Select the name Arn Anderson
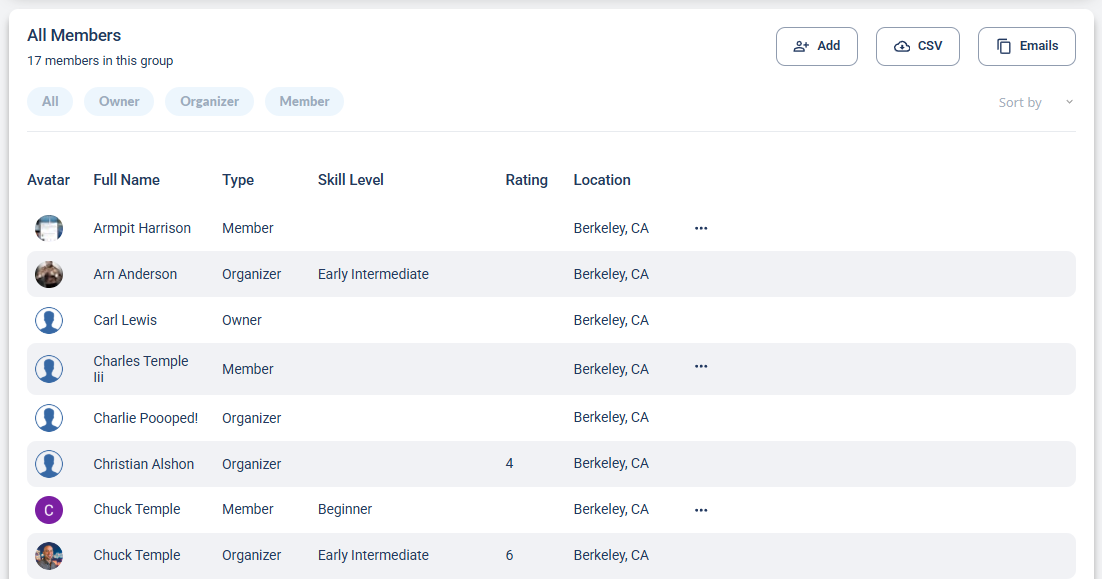Screen dimensions: 1102x579 (x=135, y=274)
